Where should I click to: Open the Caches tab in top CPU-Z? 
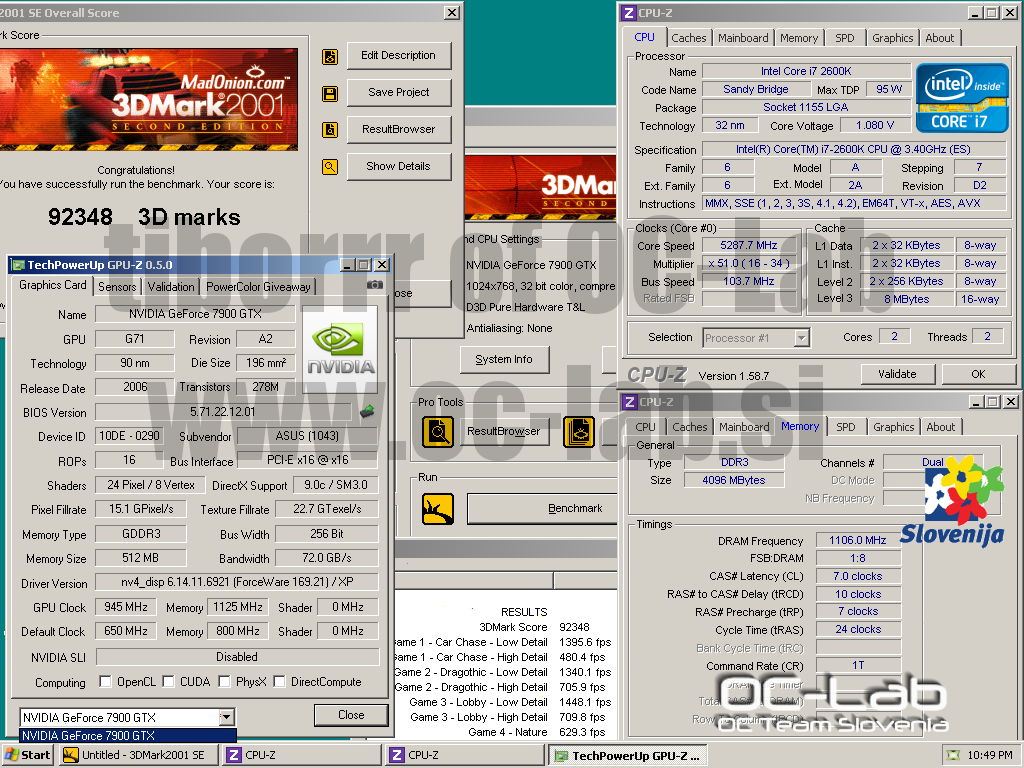(x=689, y=38)
